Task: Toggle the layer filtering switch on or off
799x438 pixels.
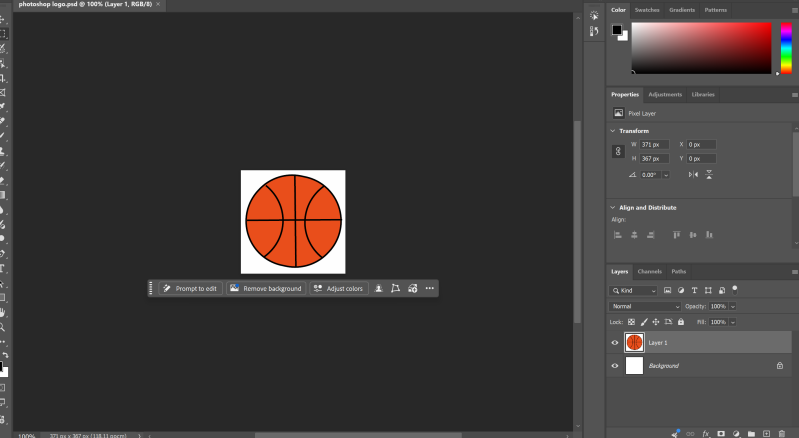Action: pyautogui.click(x=734, y=290)
